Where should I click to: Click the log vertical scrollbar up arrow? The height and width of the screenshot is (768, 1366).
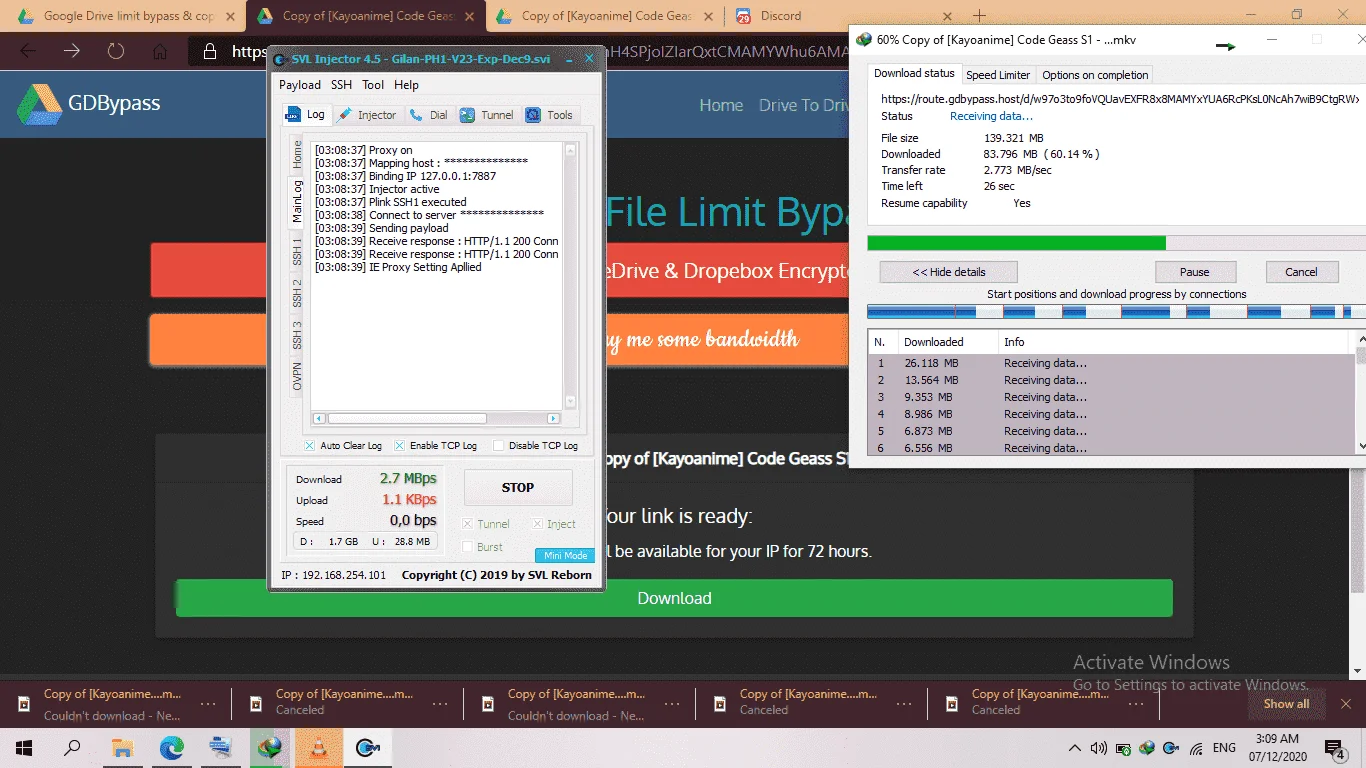[570, 150]
